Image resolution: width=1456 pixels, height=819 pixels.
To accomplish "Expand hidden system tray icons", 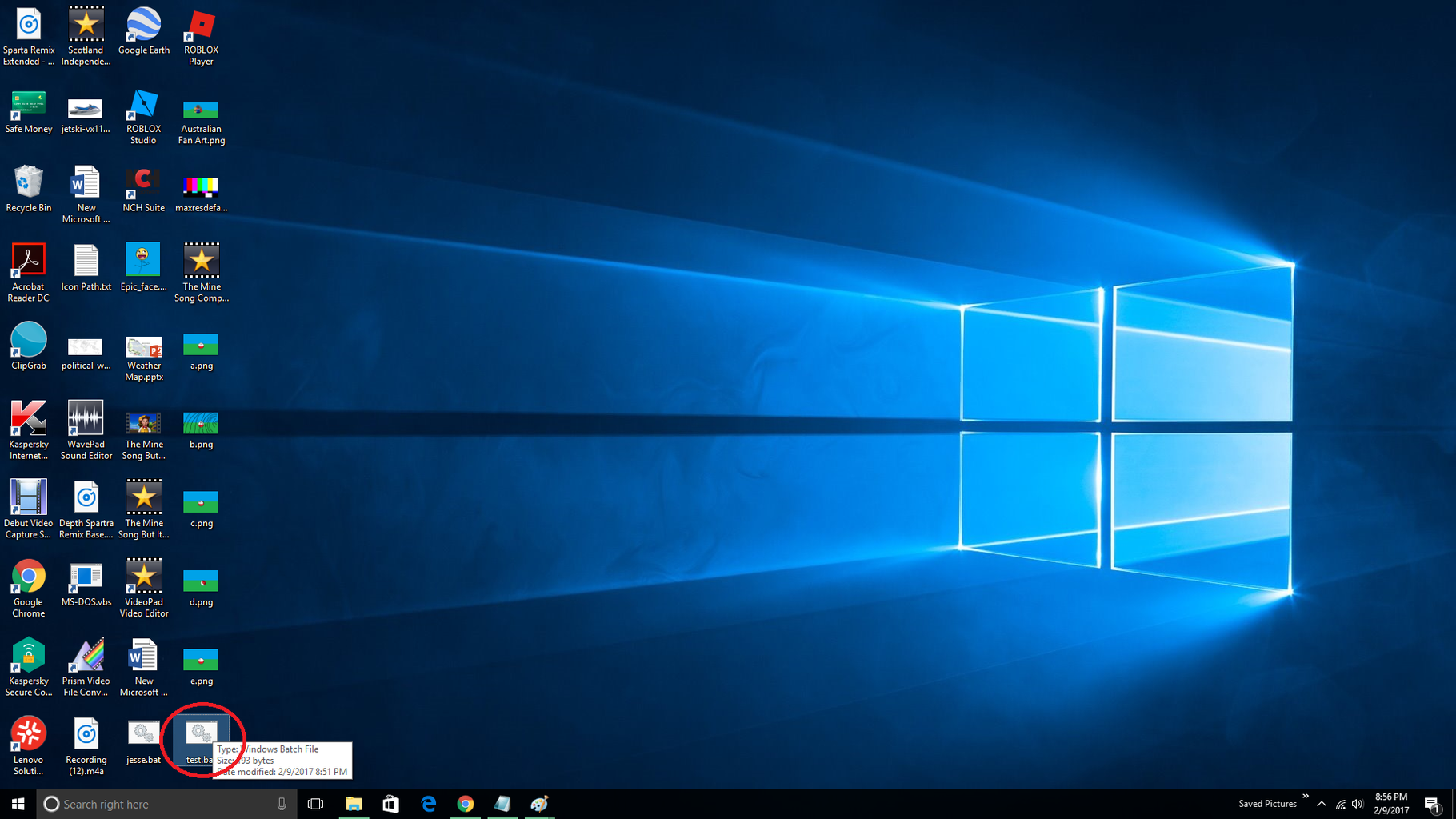I will 1322,804.
